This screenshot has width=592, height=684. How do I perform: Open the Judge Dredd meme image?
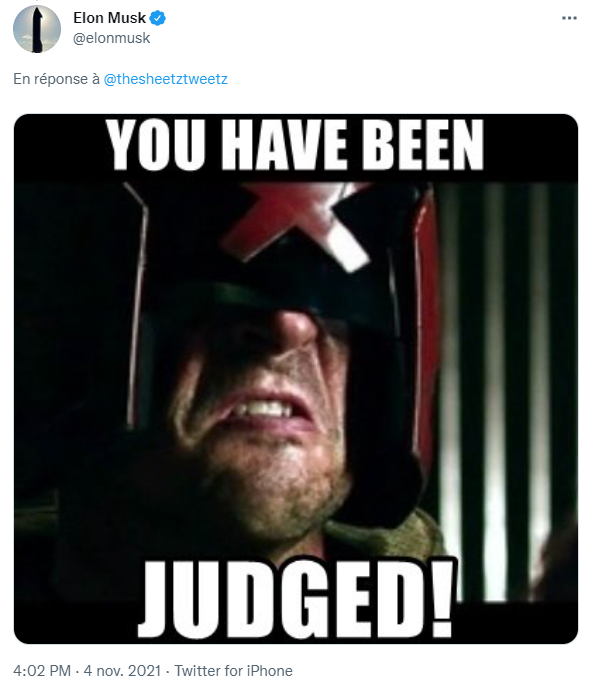click(296, 379)
